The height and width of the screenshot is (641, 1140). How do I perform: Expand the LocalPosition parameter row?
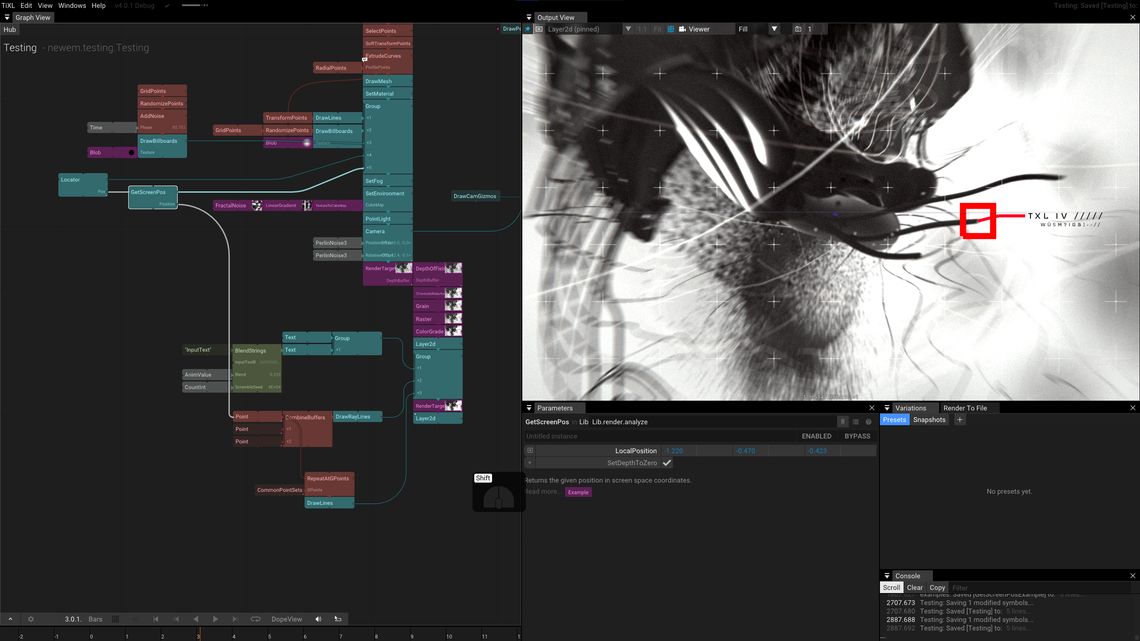pos(530,451)
